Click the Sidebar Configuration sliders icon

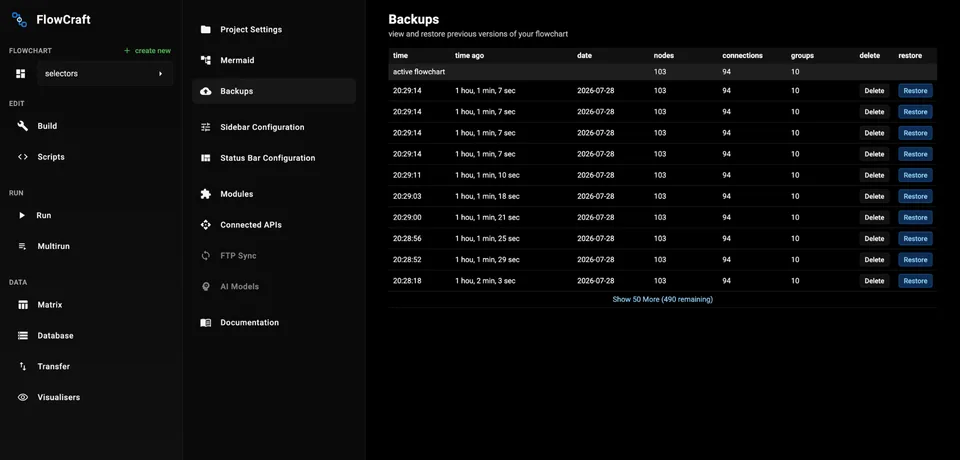(206, 127)
